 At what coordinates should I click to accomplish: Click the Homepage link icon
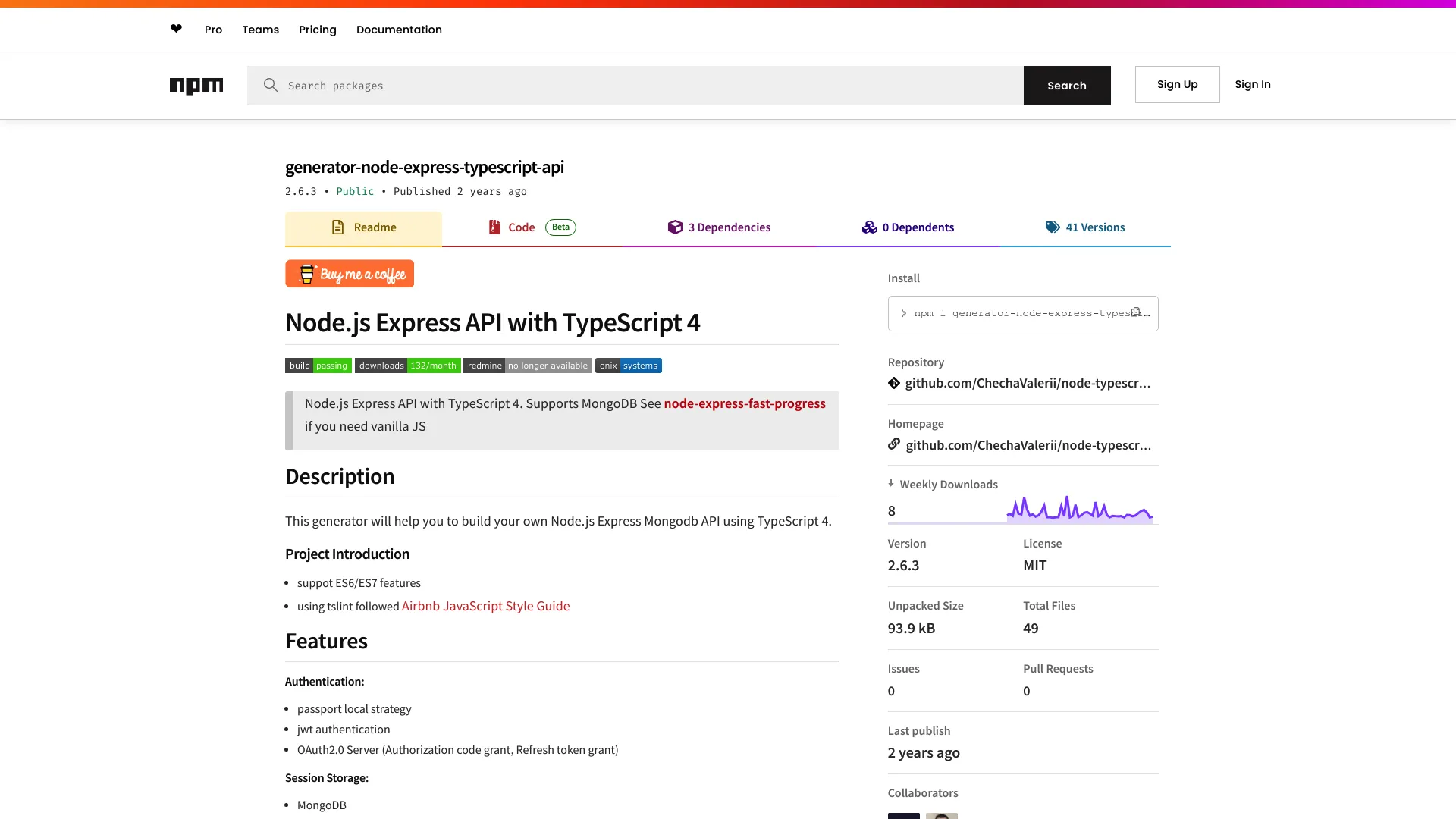point(893,443)
